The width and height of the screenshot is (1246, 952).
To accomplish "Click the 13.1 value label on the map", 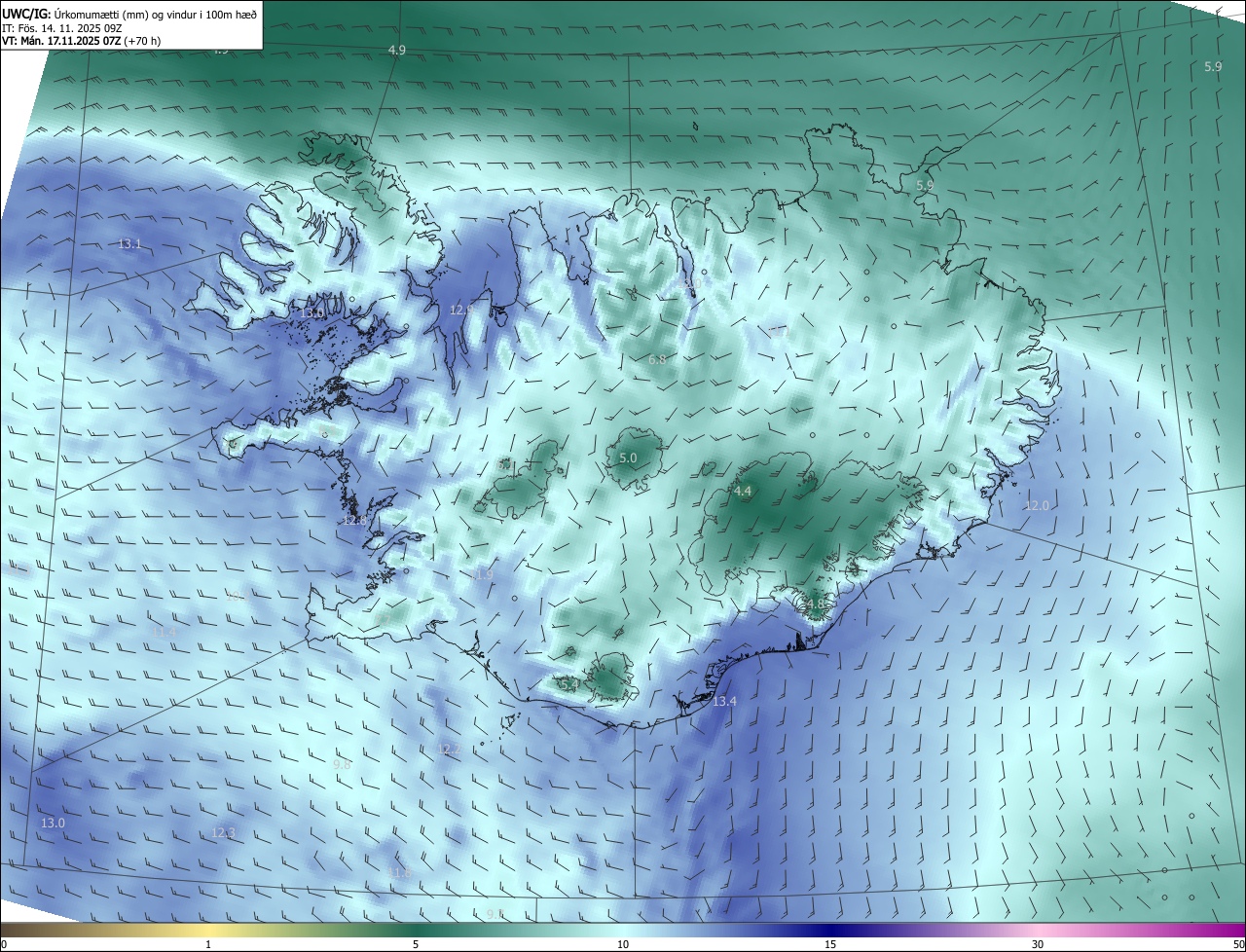I will coord(129,244).
